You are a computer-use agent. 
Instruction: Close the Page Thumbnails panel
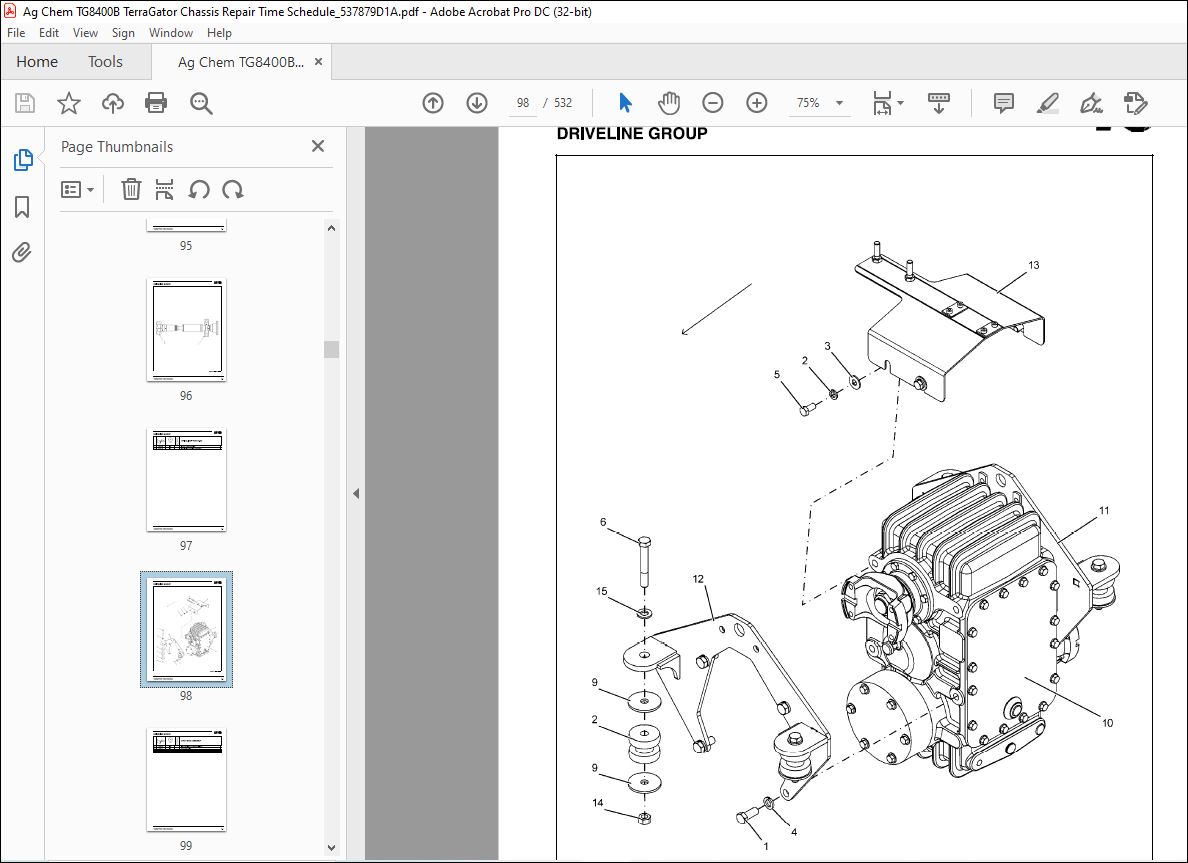tap(318, 146)
